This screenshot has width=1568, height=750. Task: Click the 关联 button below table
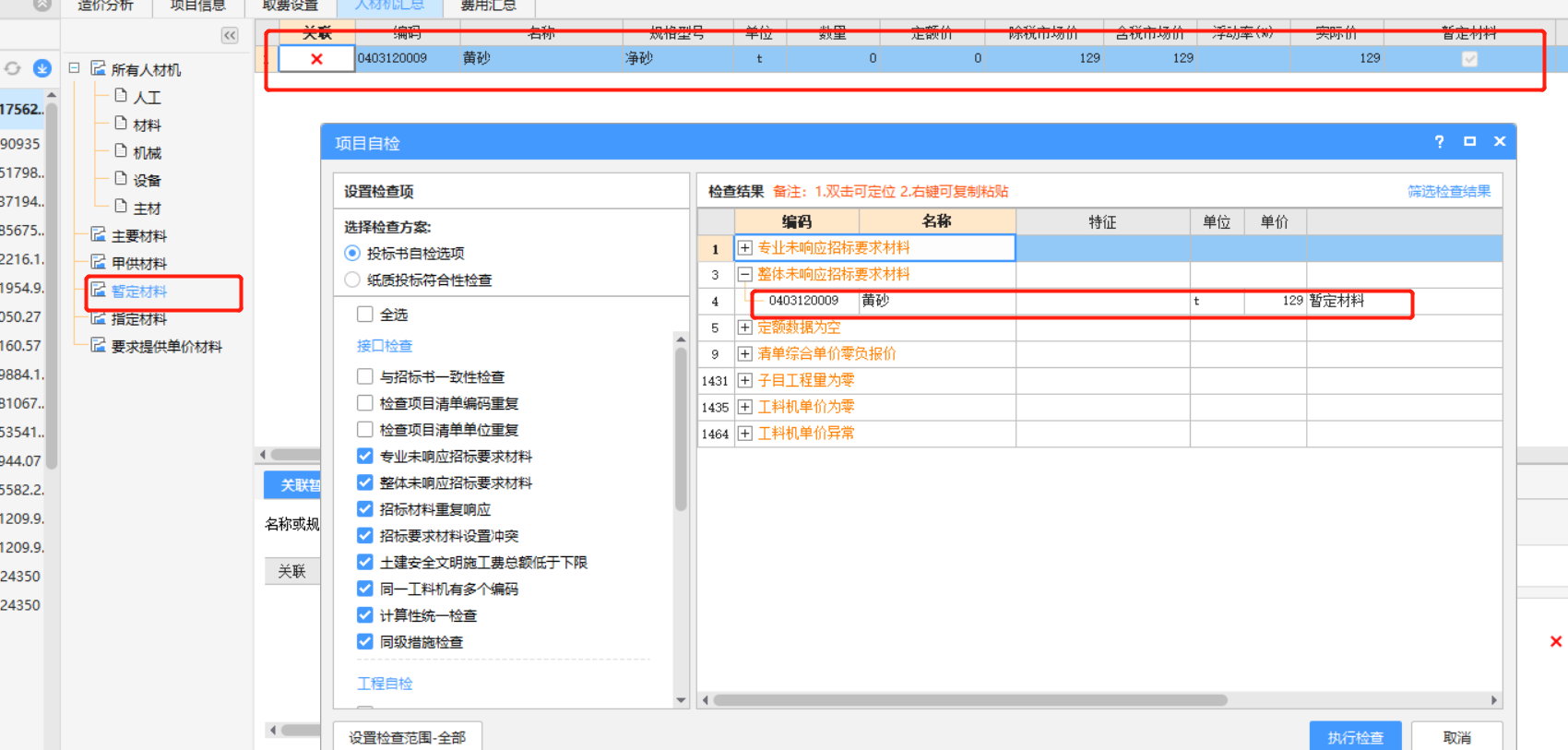click(x=291, y=571)
